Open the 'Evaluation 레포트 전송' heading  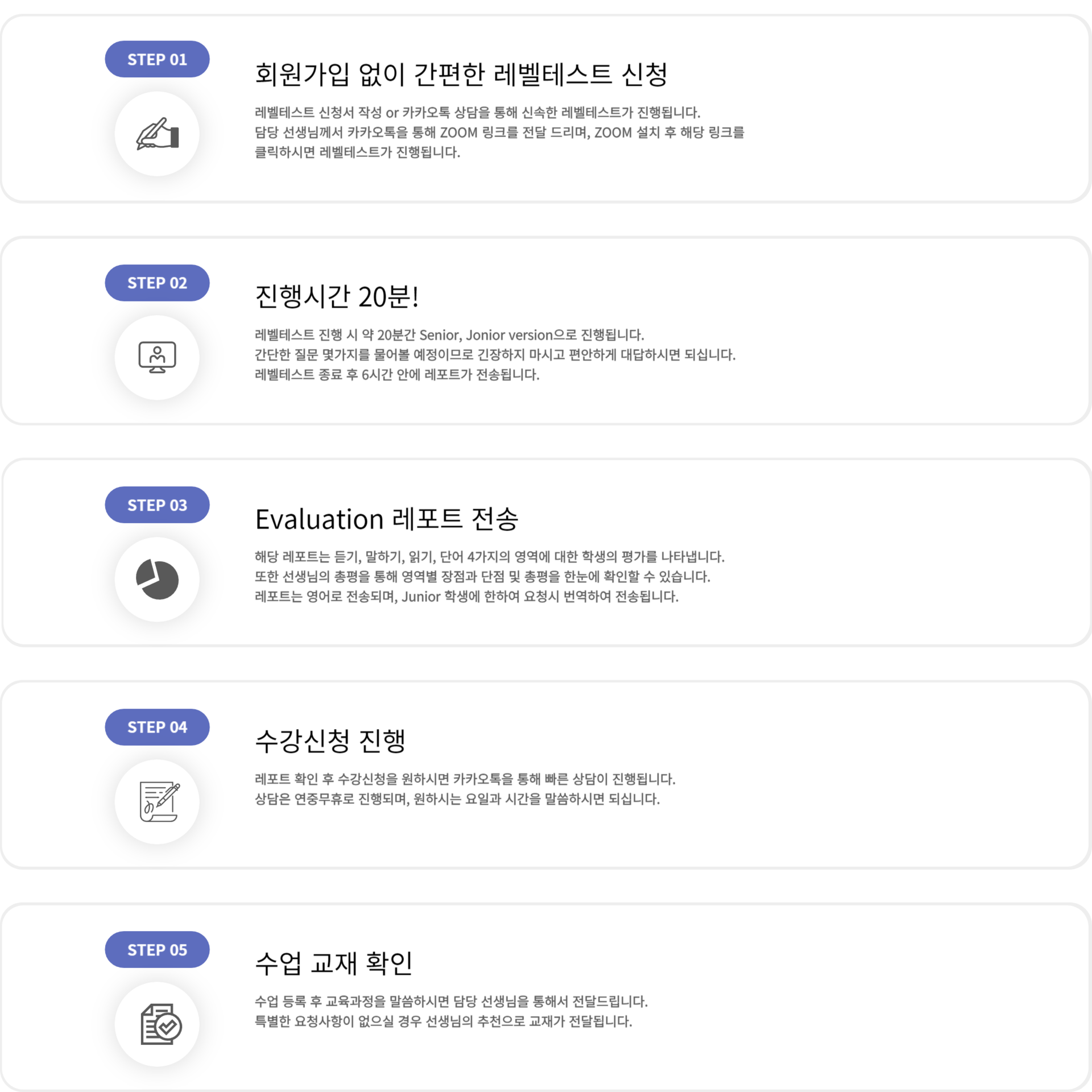[x=386, y=519]
